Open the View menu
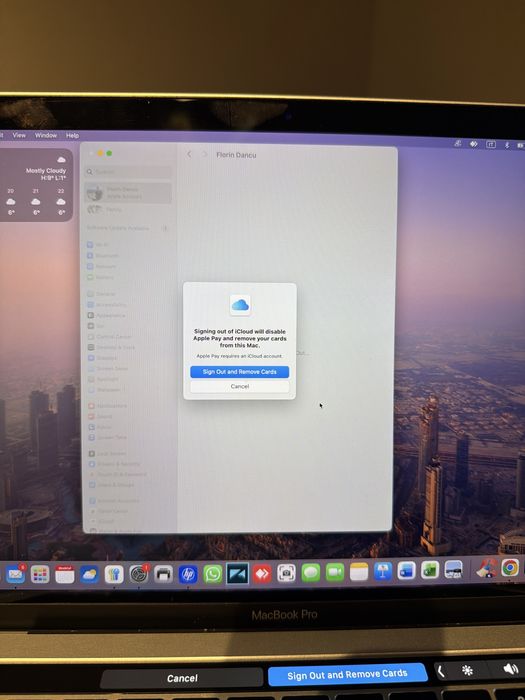 (x=19, y=135)
